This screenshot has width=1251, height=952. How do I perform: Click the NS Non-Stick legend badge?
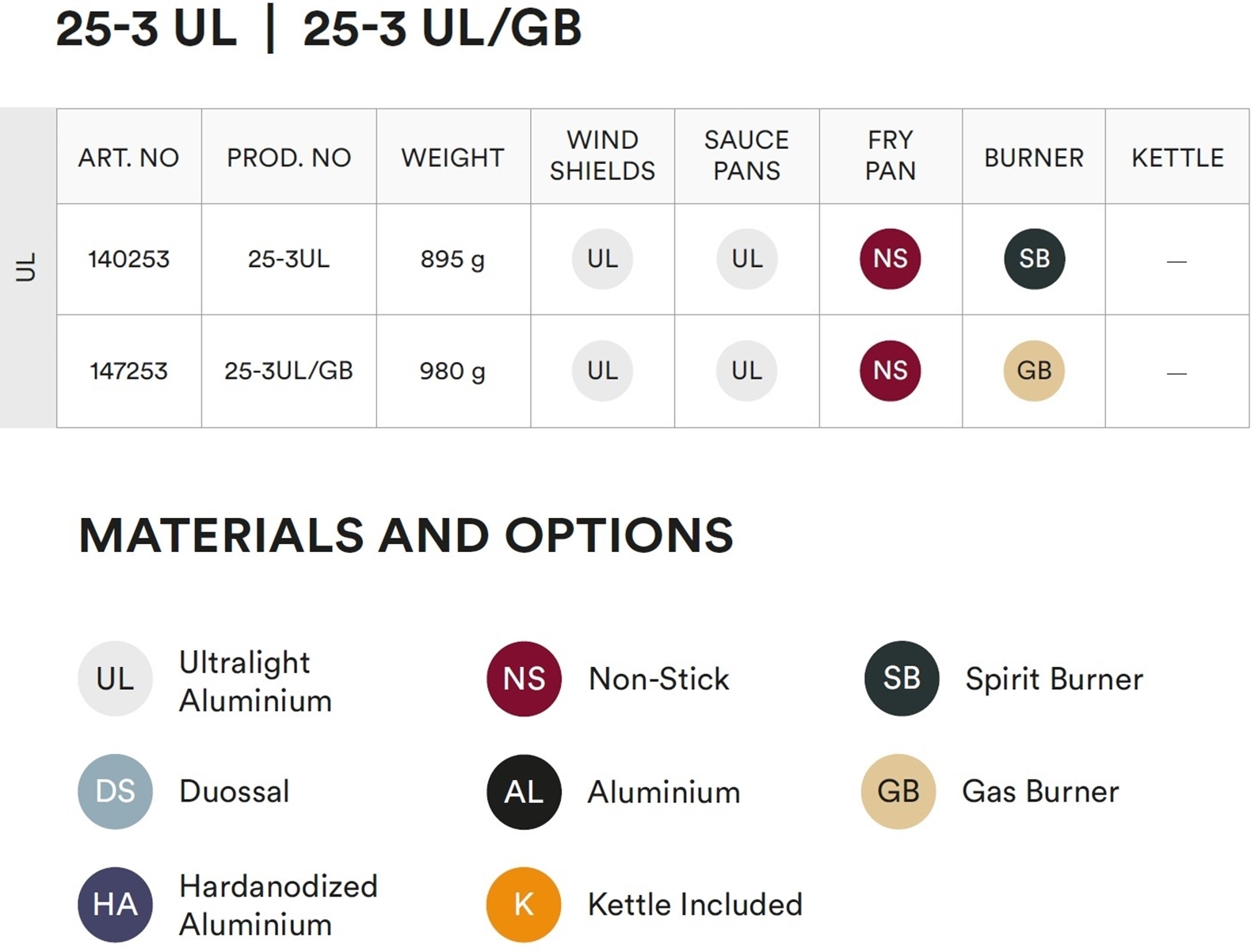pos(524,679)
